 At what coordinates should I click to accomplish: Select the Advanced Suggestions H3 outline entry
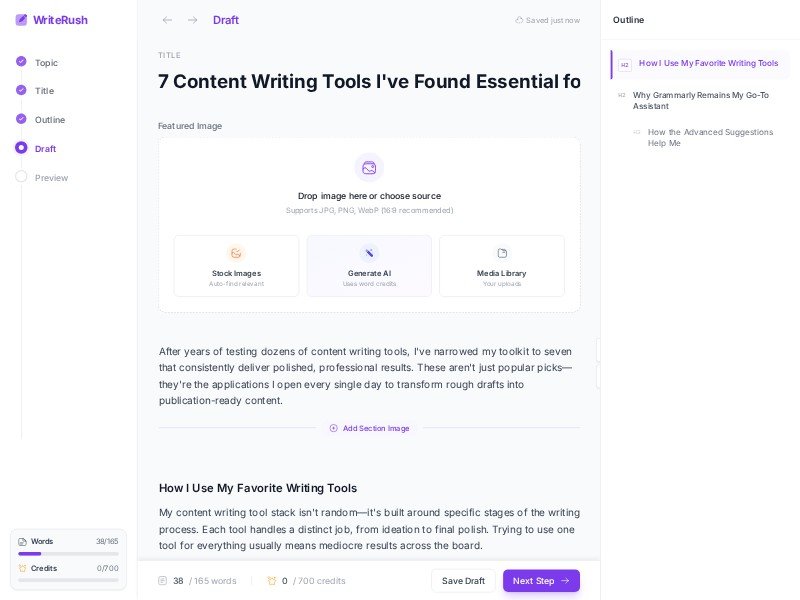[x=710, y=137]
